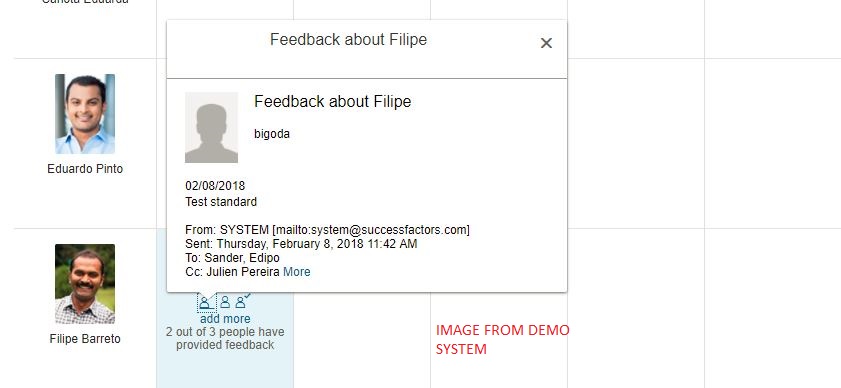Click the 02/08/2018 date text

tap(215, 186)
